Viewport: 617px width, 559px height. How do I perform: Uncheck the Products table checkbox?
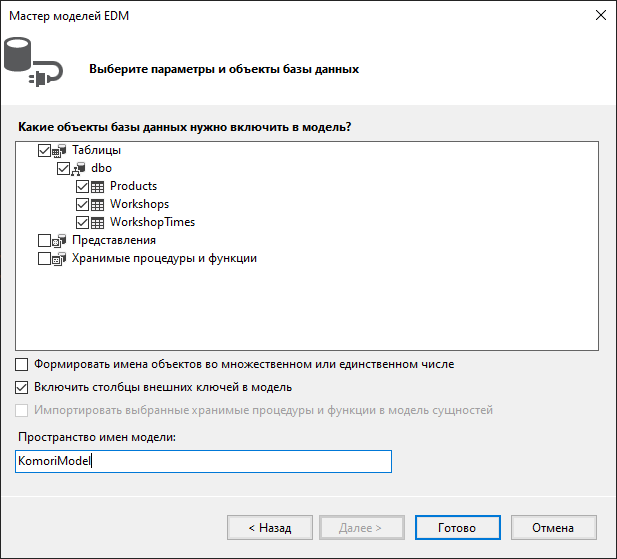(x=82, y=187)
